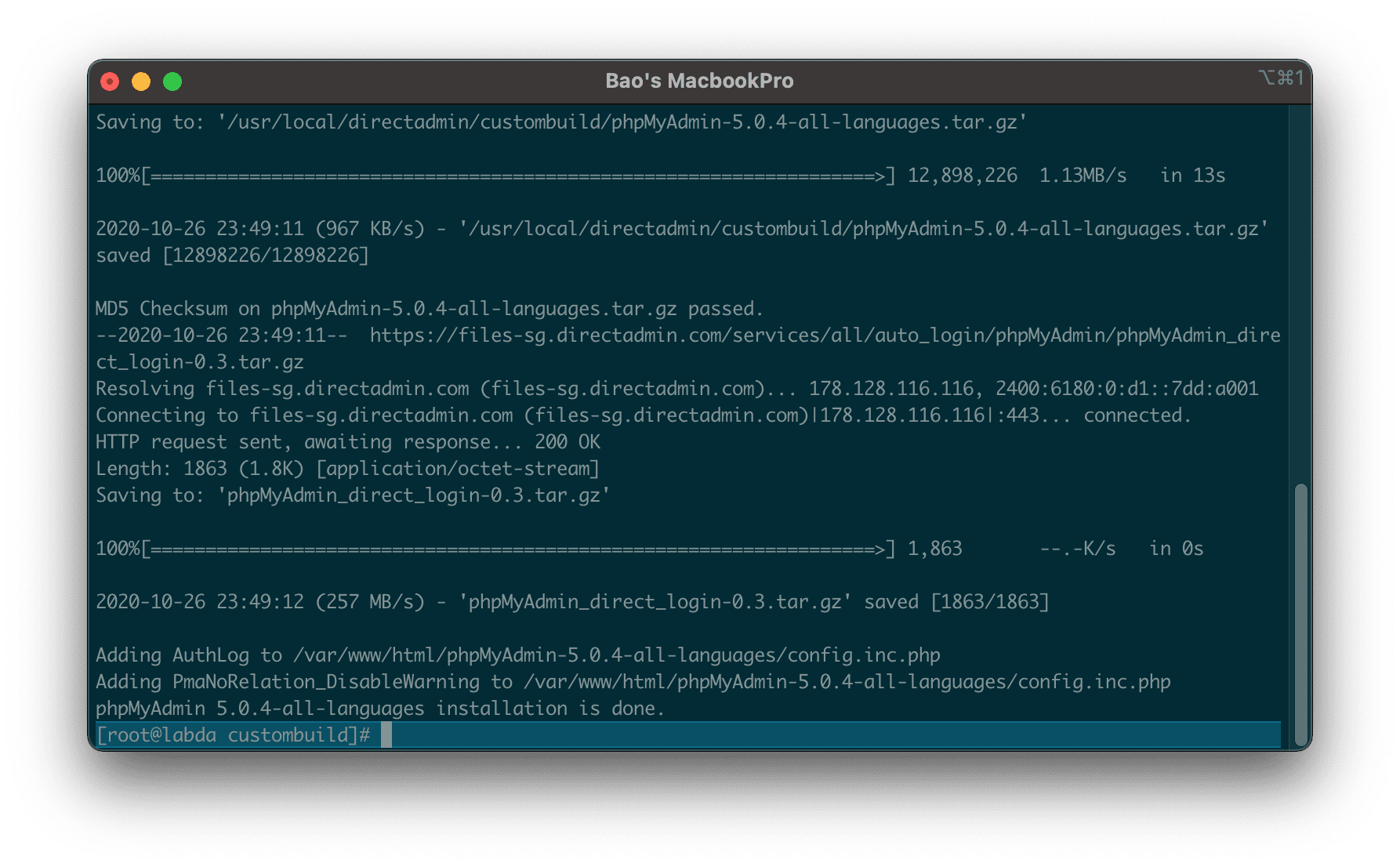The height and width of the screenshot is (867, 1400).
Task: Click the 'Adding PmaNoRelation_DisableWarning' line
Action: 633,682
